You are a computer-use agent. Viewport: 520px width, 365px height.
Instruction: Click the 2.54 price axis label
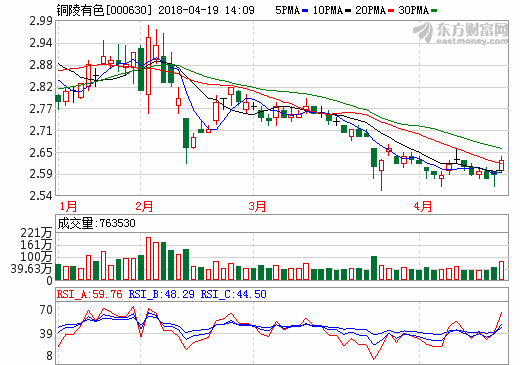[41, 196]
